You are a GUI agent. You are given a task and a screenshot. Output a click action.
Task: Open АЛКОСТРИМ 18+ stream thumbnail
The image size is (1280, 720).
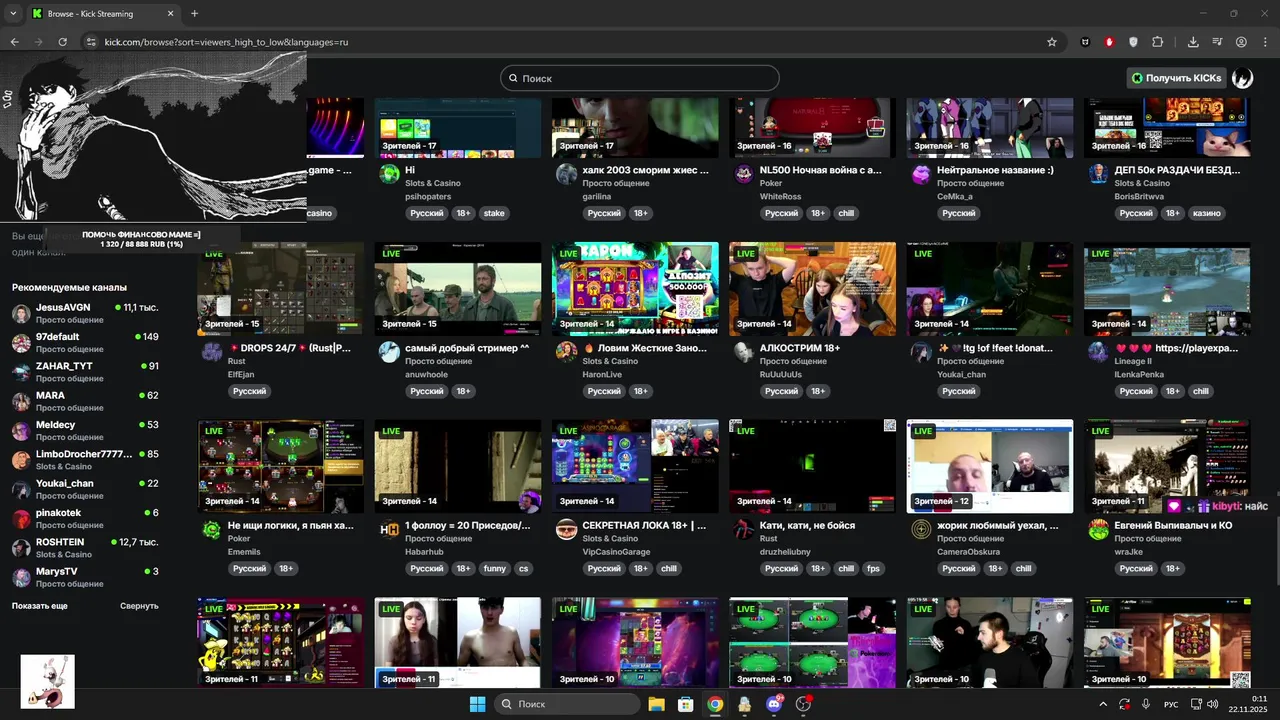click(812, 288)
